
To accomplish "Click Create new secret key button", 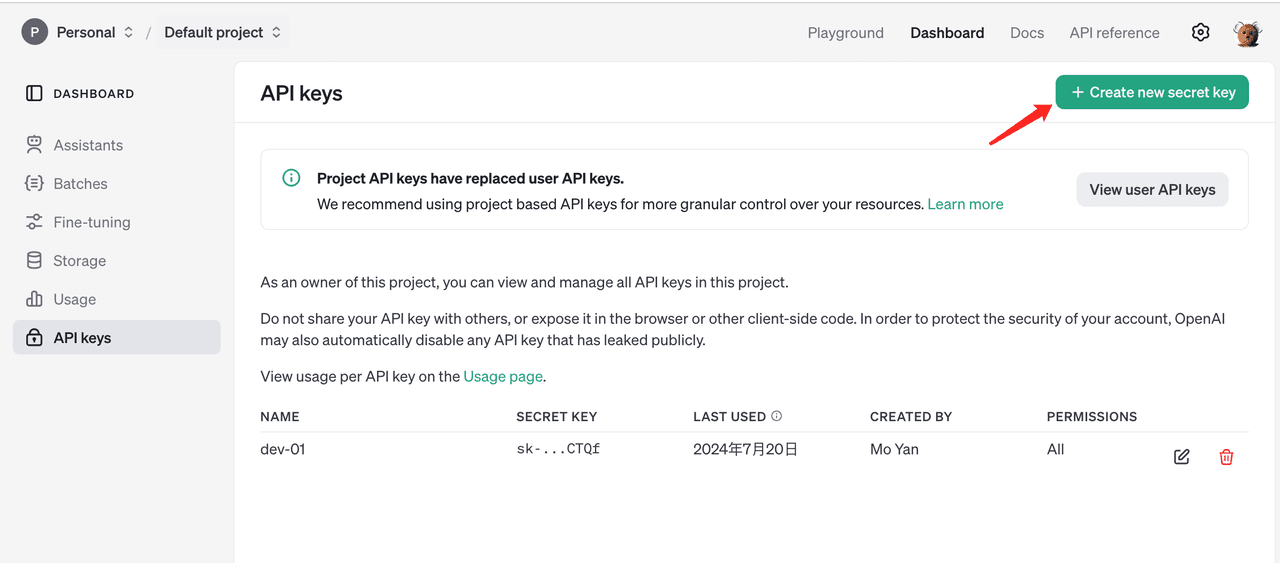I will [1152, 92].
